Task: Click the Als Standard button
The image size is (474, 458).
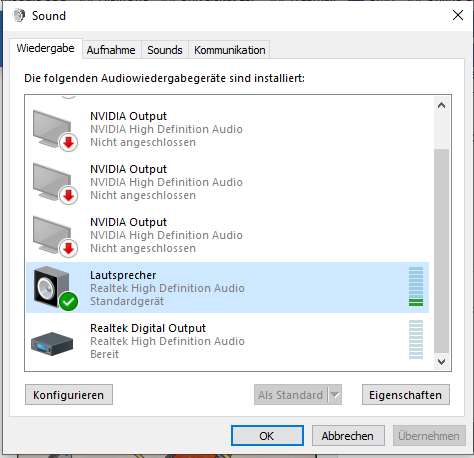Action: 291,395
